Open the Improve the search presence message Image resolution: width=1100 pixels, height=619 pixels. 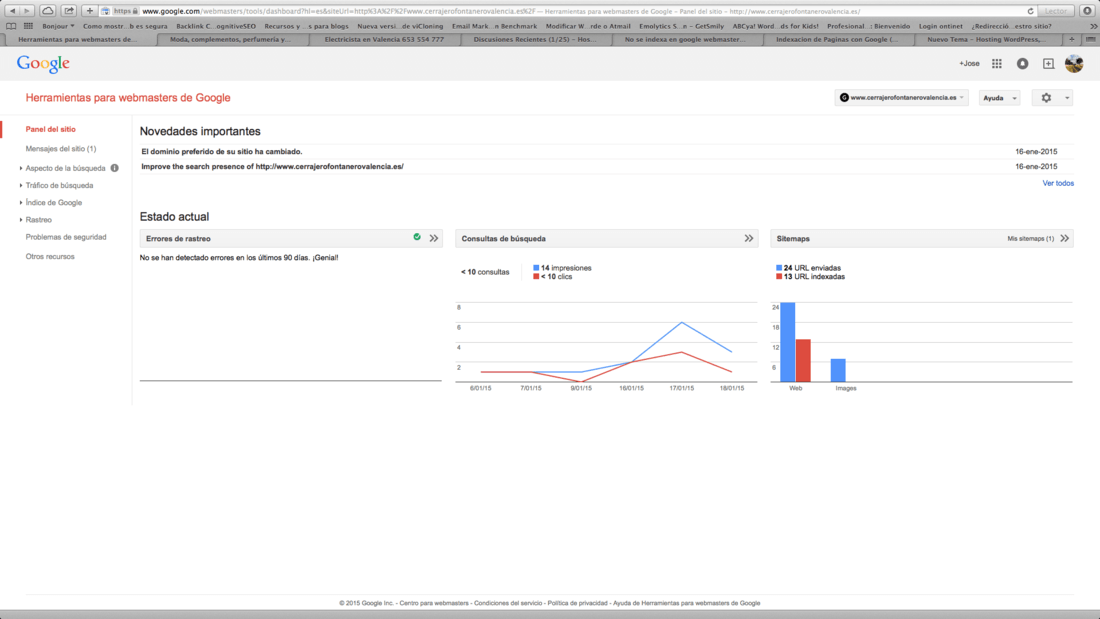click(272, 166)
